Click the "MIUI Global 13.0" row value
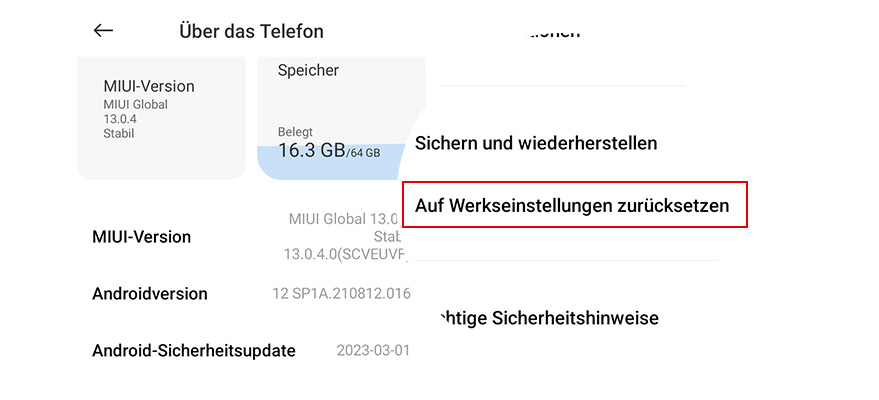 click(x=344, y=219)
